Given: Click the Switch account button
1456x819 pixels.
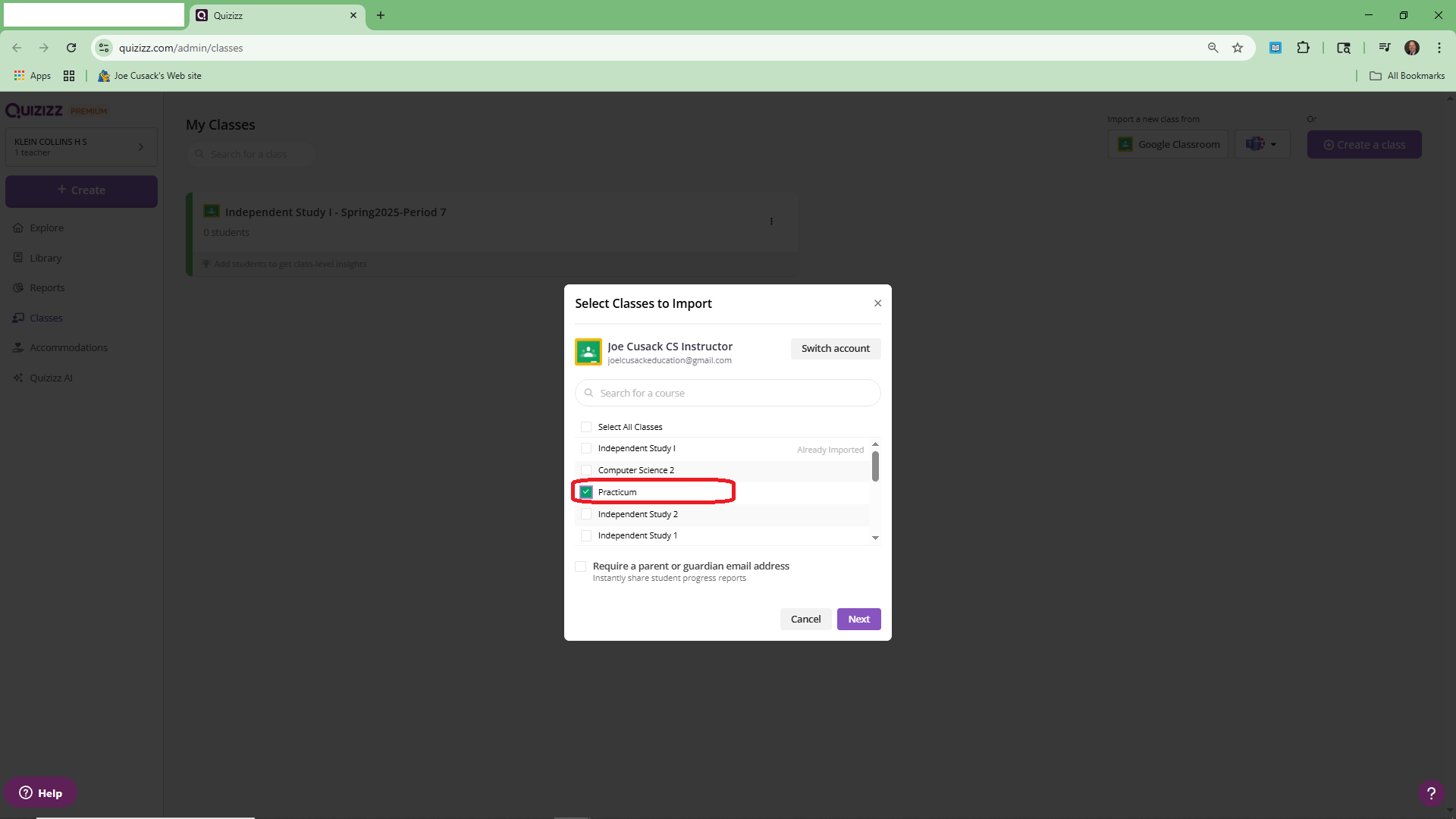Looking at the screenshot, I should (x=835, y=348).
